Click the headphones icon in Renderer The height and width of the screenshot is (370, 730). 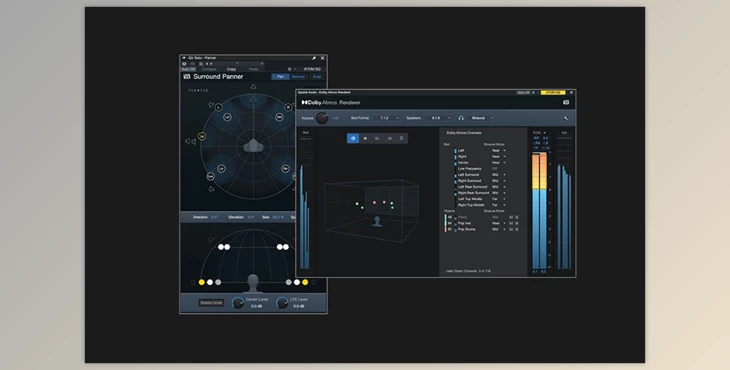tap(461, 118)
